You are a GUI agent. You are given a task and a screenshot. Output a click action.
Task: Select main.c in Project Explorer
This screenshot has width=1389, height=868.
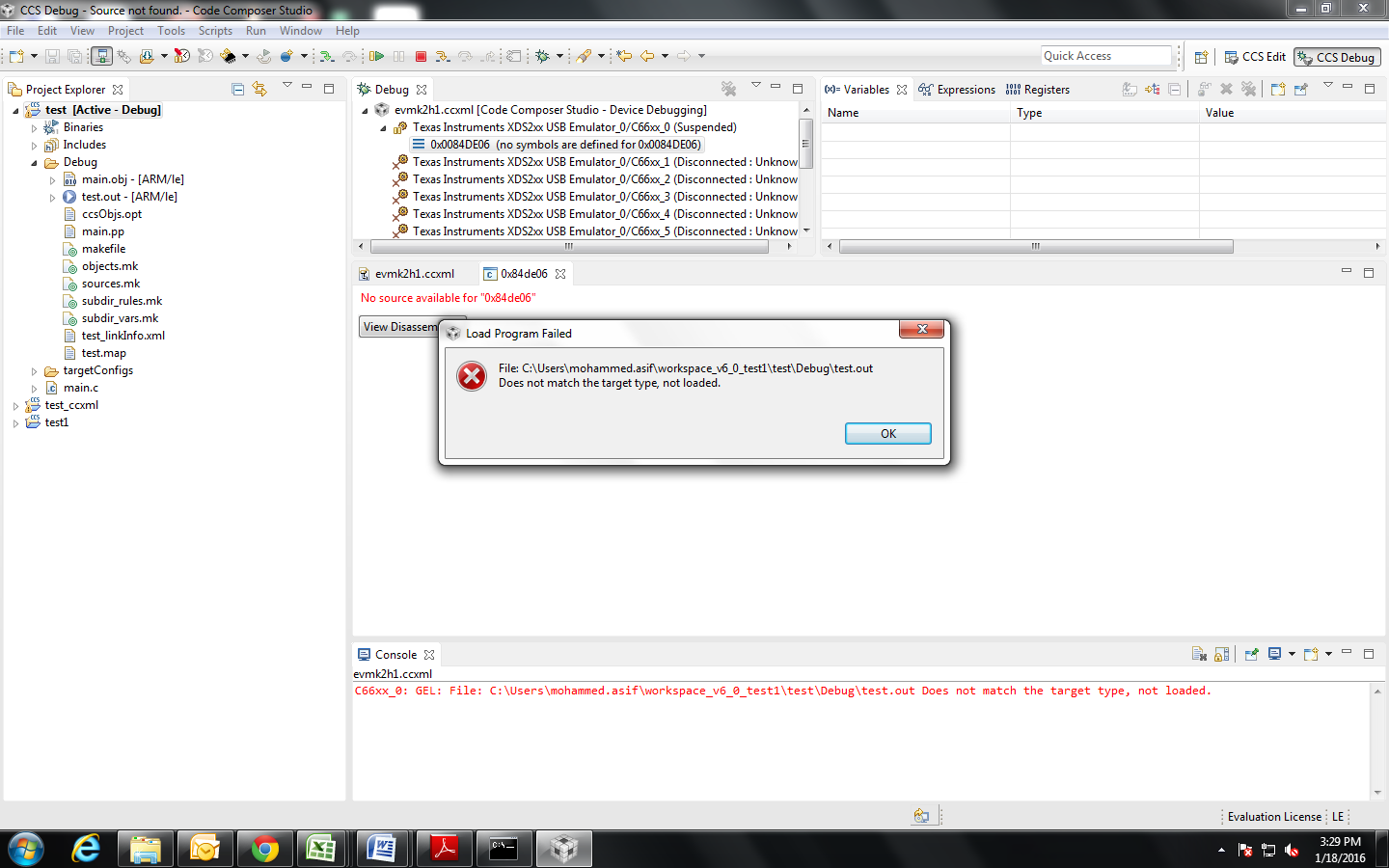[81, 388]
